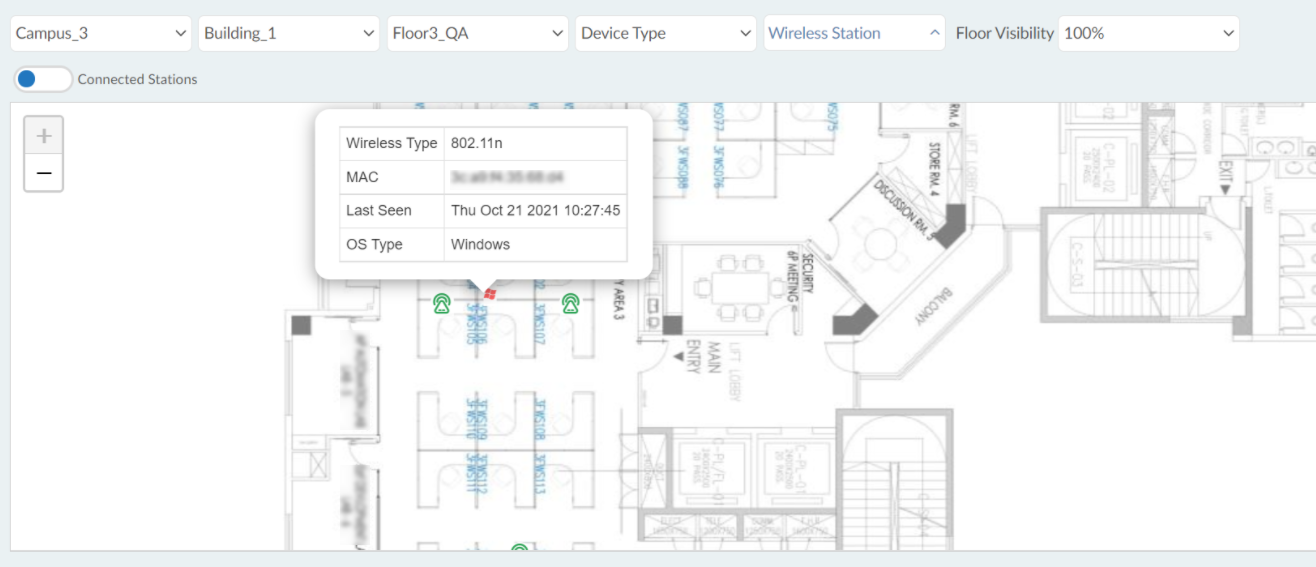Click the Last Seen timestamp value
1316x567 pixels.
536,211
